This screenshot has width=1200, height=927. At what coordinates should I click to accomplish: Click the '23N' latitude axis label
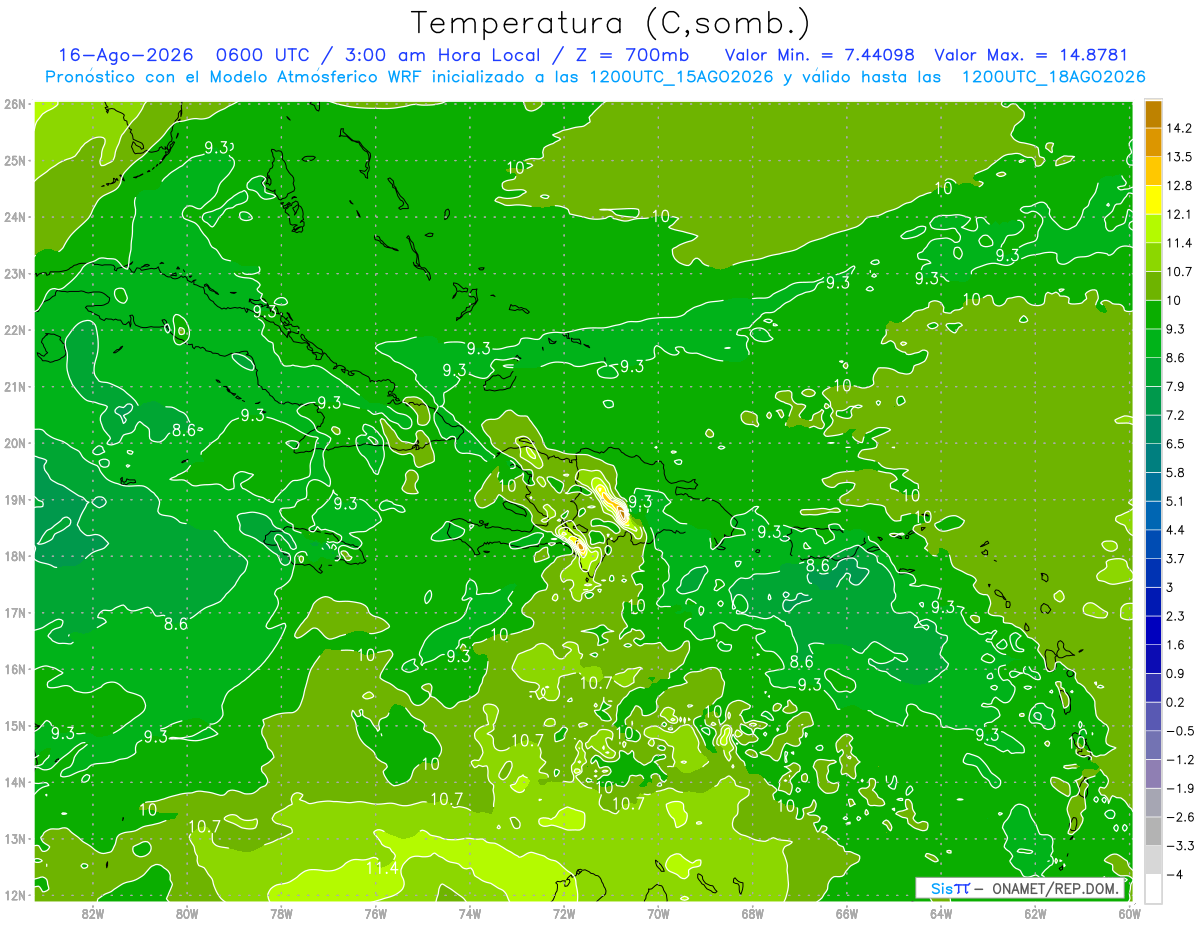click(x=15, y=273)
